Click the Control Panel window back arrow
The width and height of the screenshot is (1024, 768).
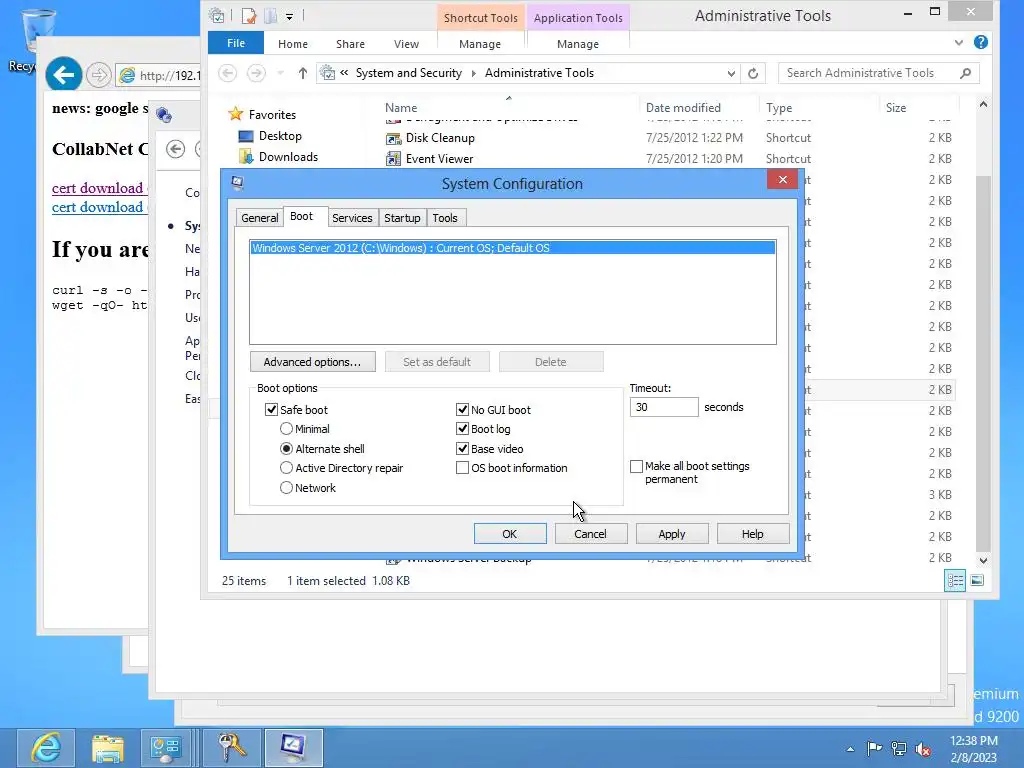click(x=175, y=149)
